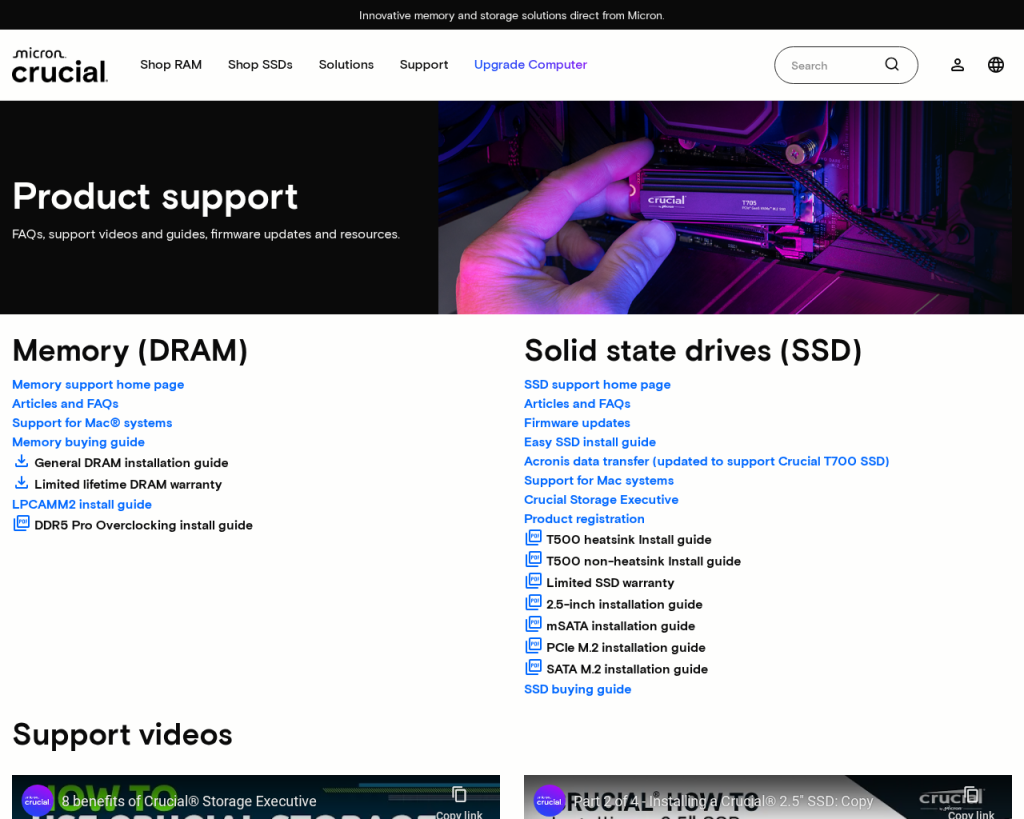Click PDF icon beside Limited SSD warranty
This screenshot has height=819, width=1024.
coord(534,581)
